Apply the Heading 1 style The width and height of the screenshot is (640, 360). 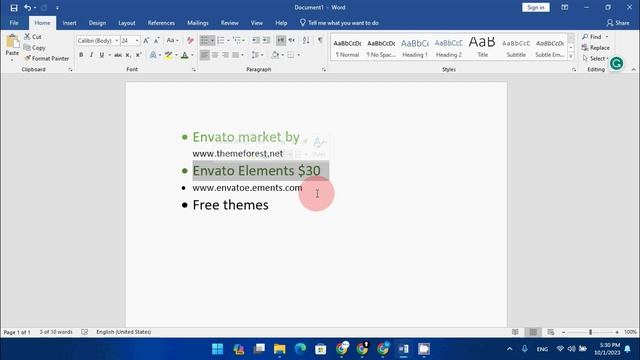click(415, 47)
